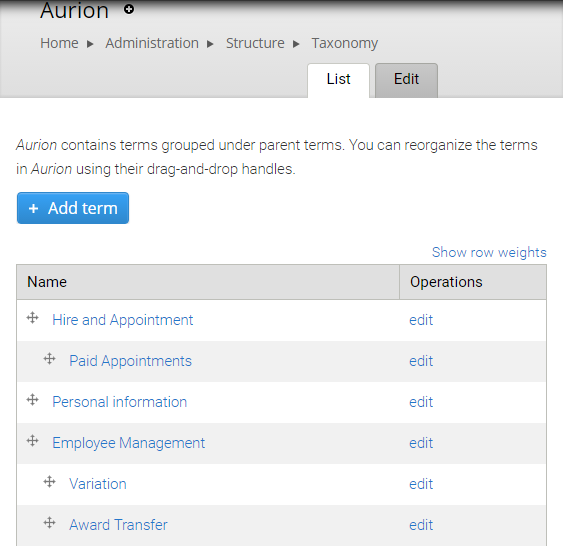Edit the Employee Management term
The width and height of the screenshot is (563, 546).
click(x=421, y=443)
